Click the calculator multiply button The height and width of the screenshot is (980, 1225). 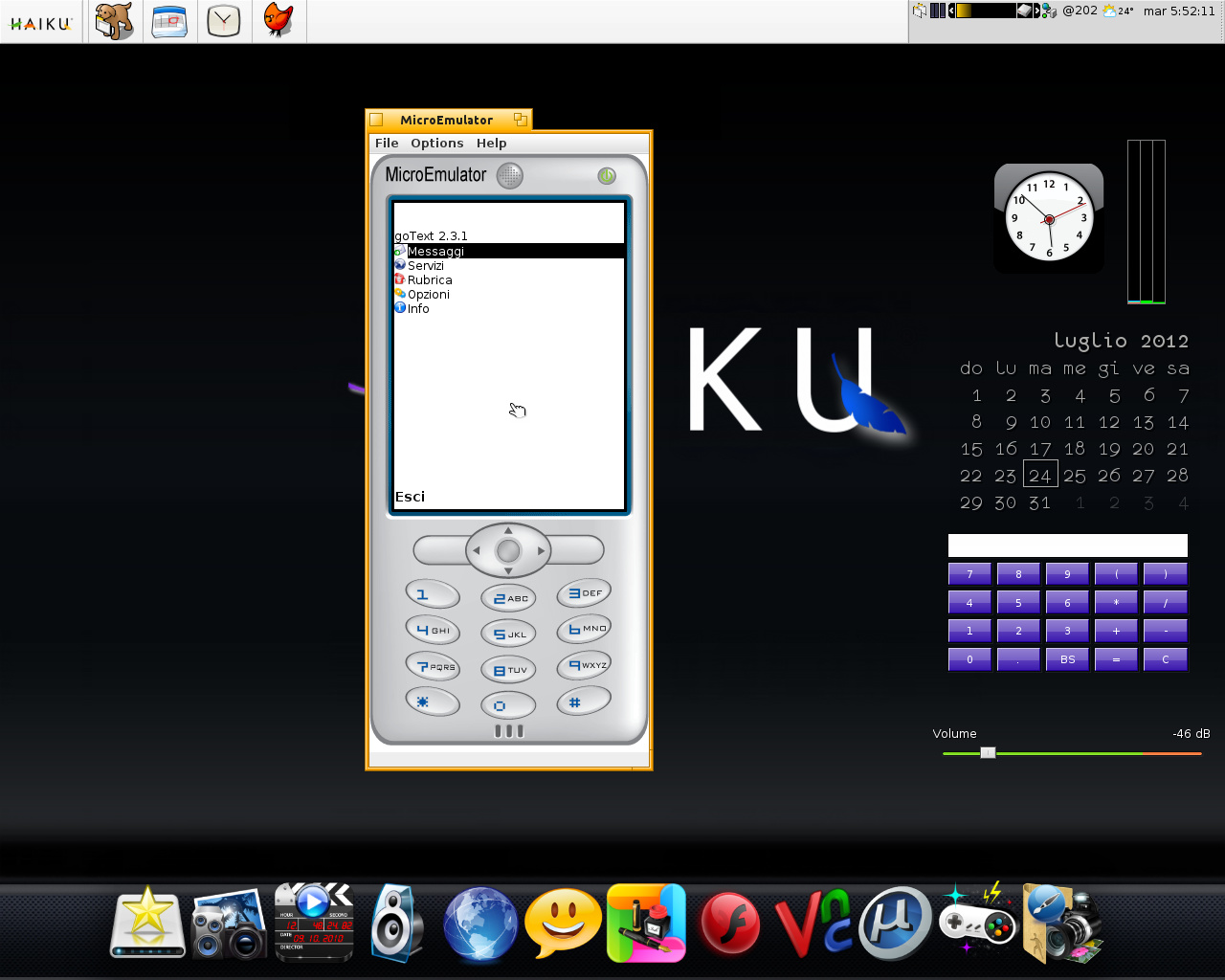click(1116, 603)
